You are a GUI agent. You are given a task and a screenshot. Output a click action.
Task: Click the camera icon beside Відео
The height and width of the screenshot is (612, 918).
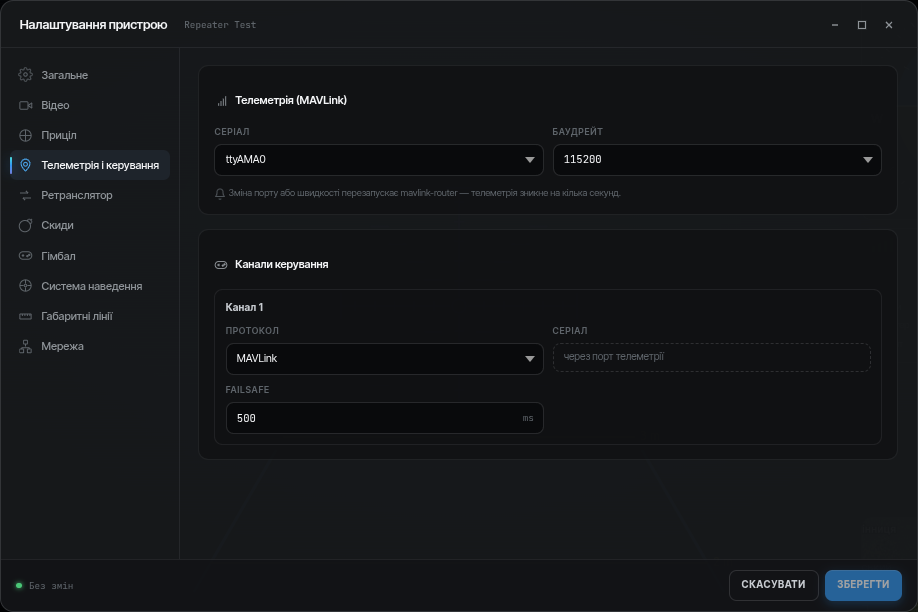tap(25, 105)
